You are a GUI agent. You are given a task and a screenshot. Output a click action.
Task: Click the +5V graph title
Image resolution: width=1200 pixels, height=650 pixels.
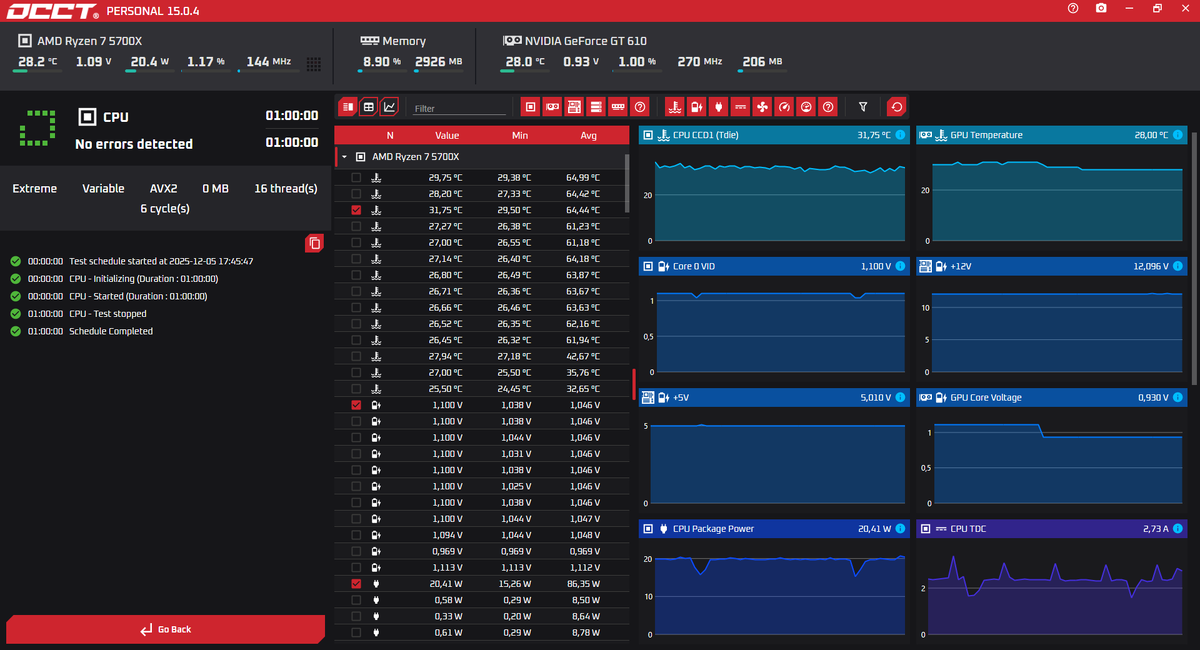[x=681, y=398]
